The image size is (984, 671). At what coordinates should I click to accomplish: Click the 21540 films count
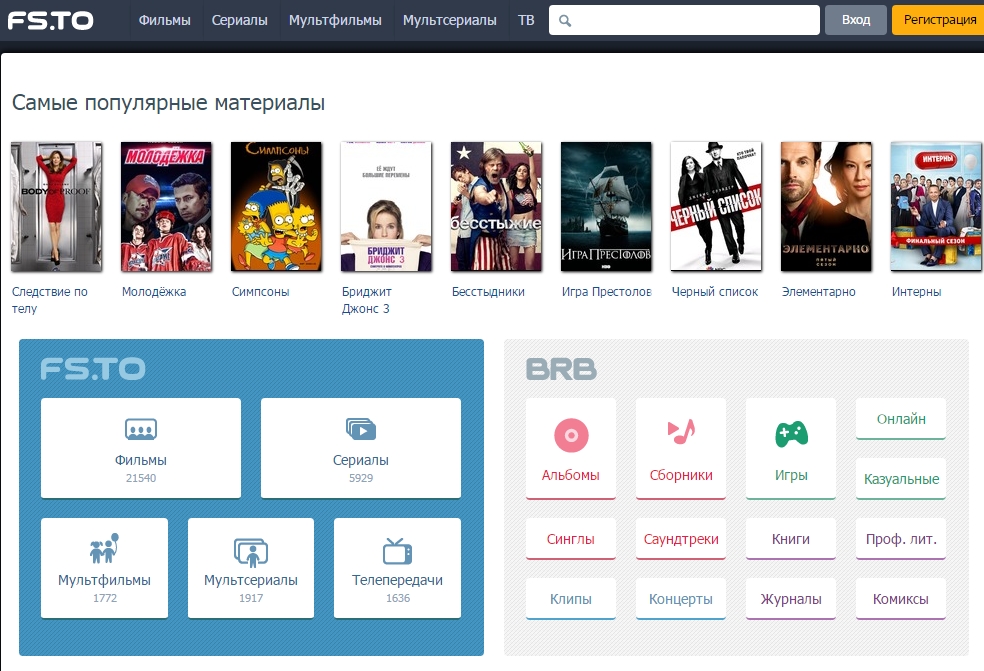coord(141,478)
